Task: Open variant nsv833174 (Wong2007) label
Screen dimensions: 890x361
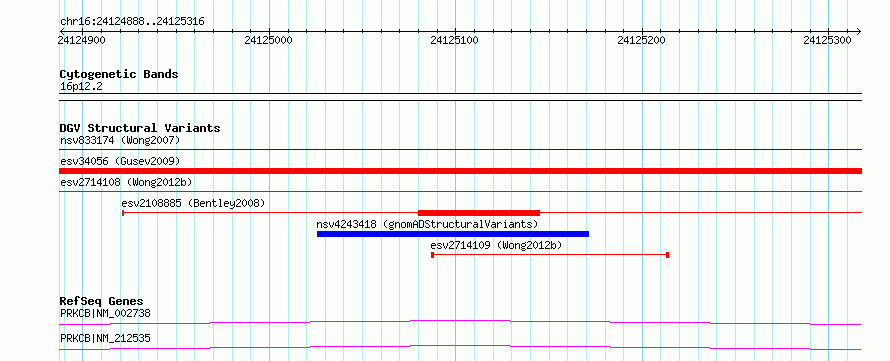Action: [x=120, y=140]
